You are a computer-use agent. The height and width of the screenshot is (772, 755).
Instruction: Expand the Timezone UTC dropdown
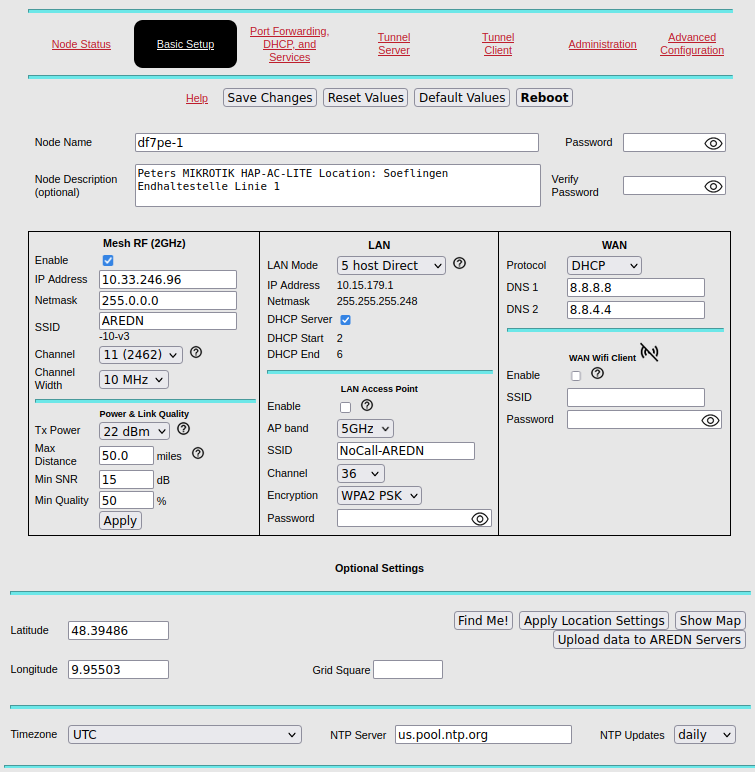tap(184, 734)
